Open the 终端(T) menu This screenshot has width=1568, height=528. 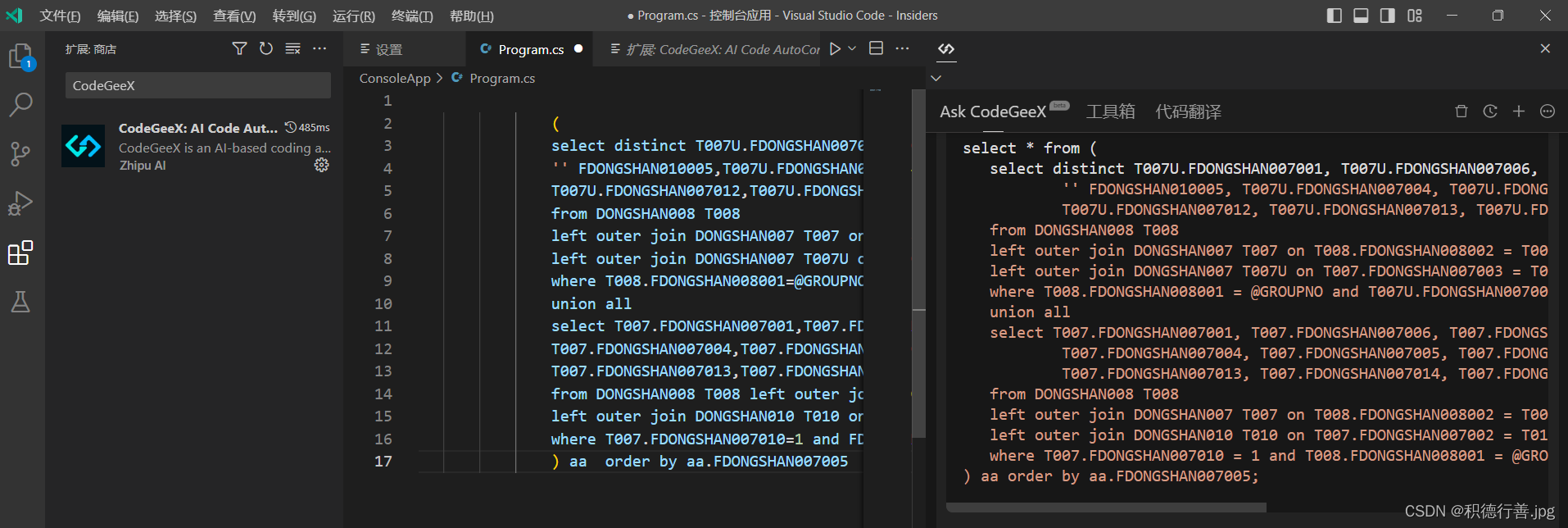(x=412, y=16)
